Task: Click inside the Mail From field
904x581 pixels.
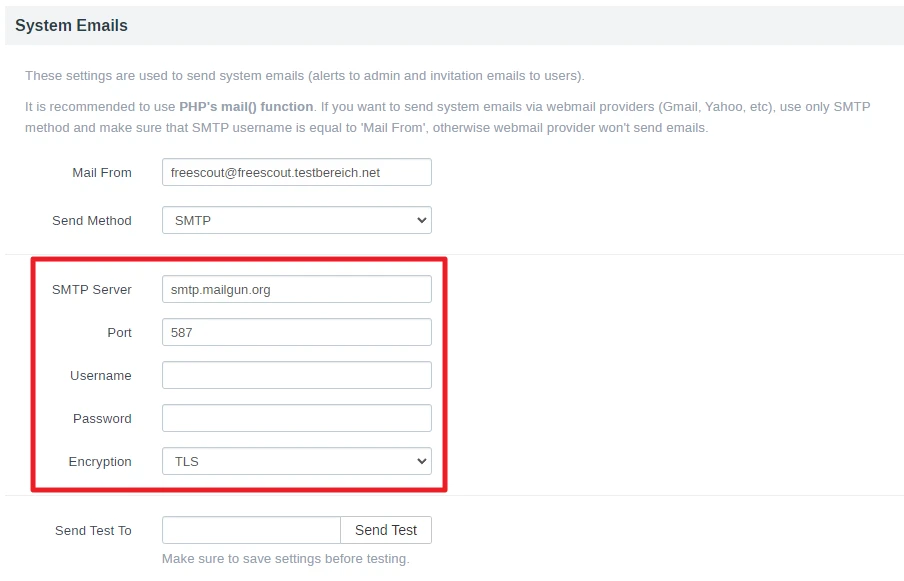Action: click(x=296, y=172)
